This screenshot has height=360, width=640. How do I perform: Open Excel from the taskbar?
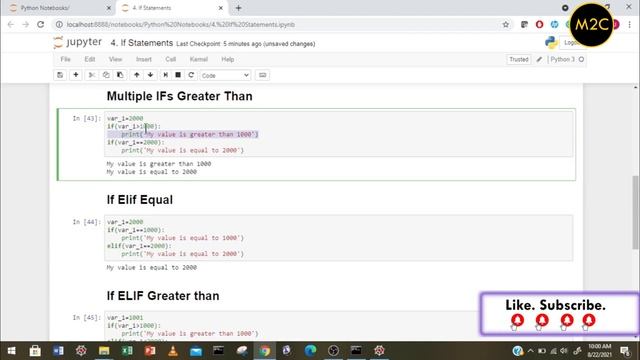[x=127, y=351]
